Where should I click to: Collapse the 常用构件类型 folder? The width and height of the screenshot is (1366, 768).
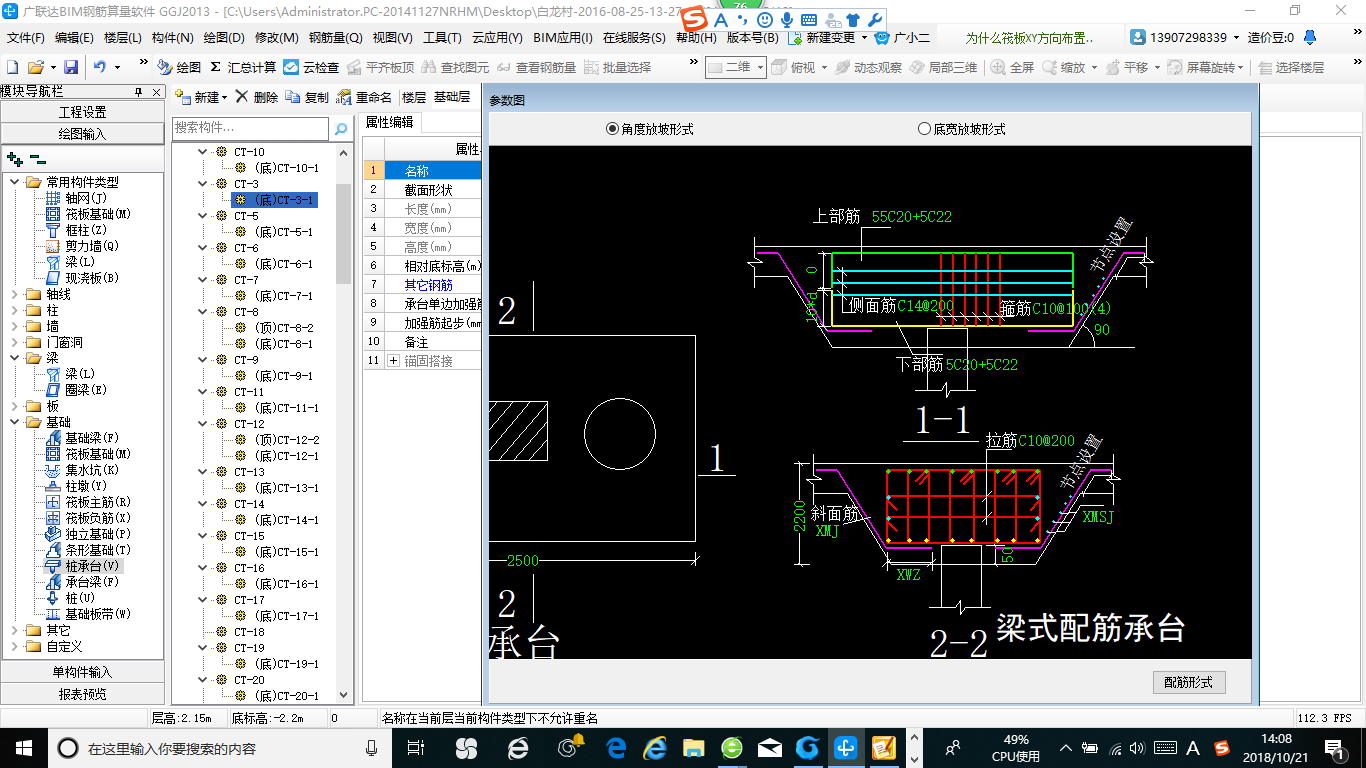(15, 182)
